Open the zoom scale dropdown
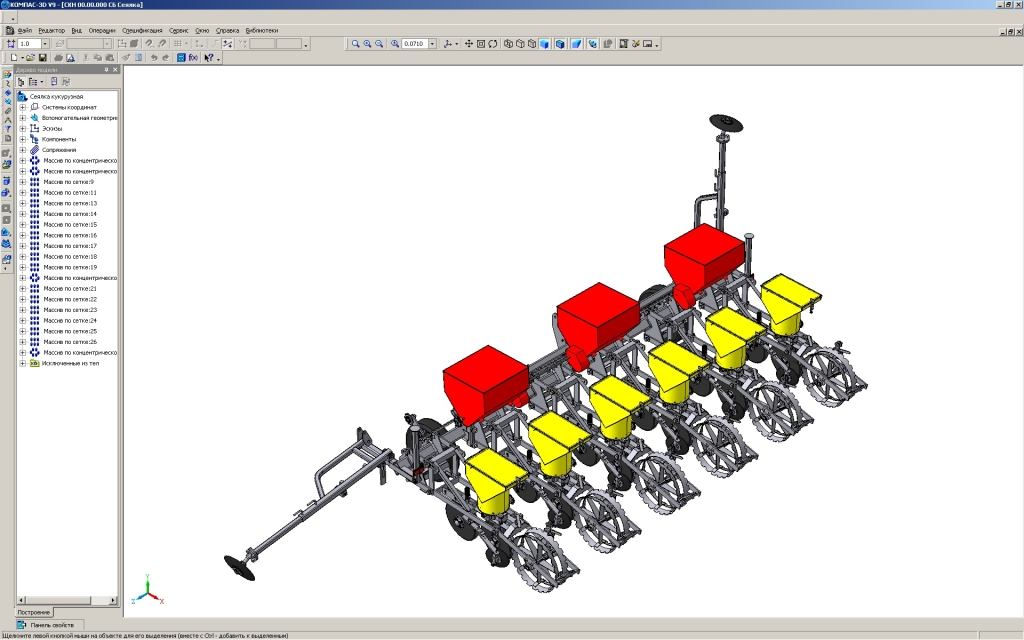Viewport: 1024px width, 640px height. click(432, 44)
